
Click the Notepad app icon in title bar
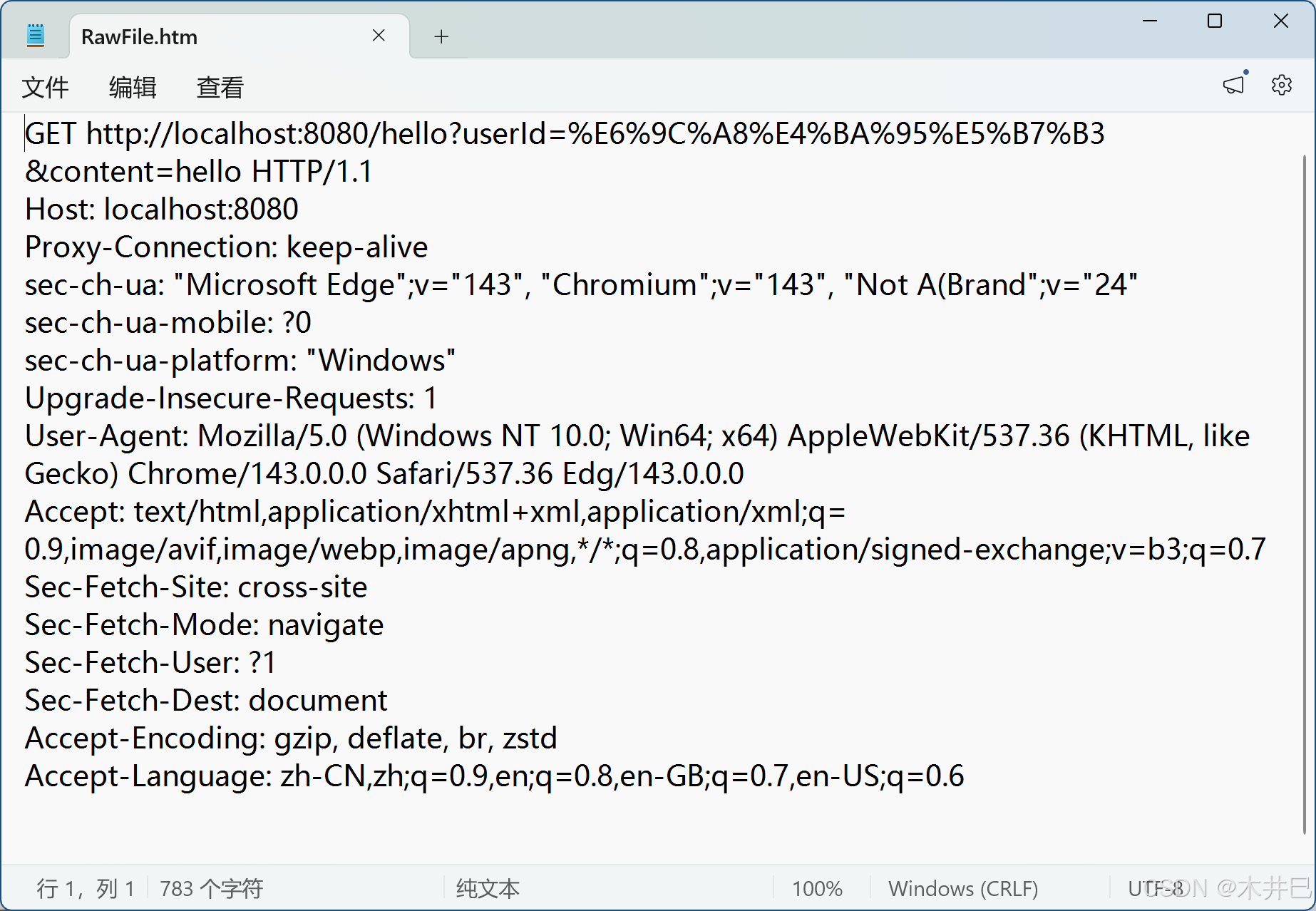click(36, 36)
